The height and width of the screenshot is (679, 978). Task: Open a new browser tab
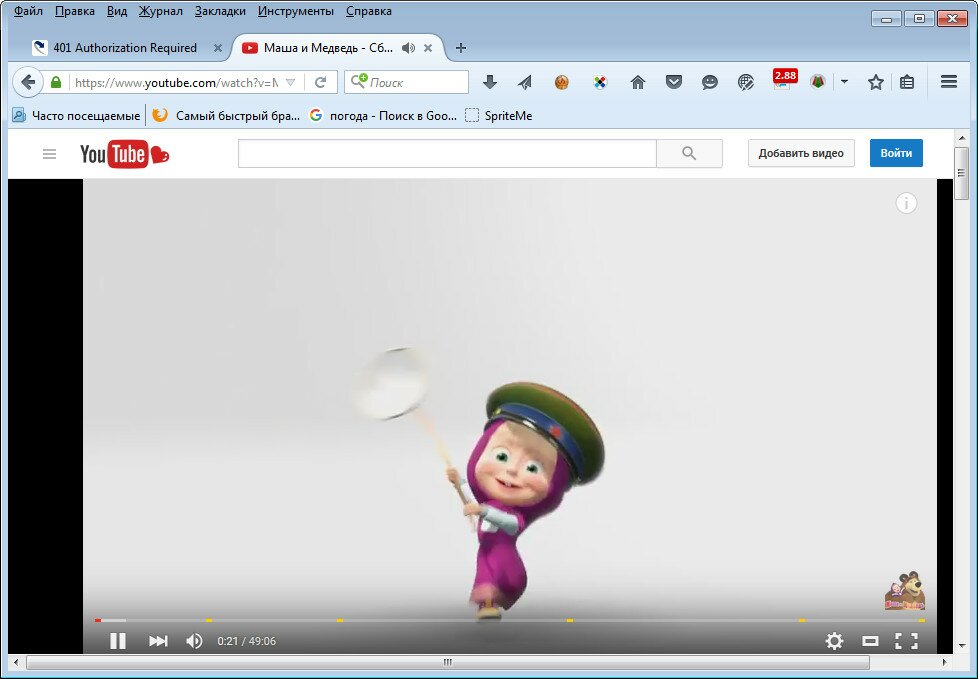point(461,48)
